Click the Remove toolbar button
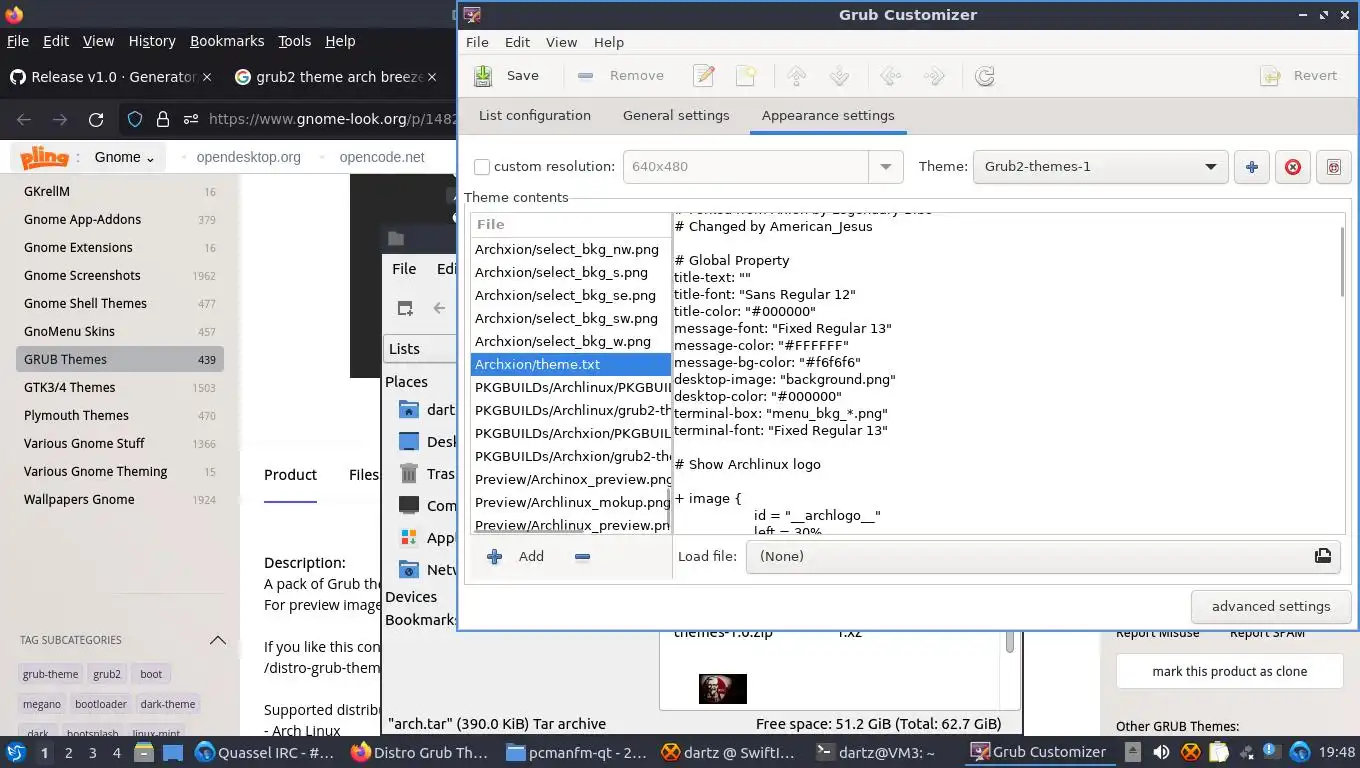 pos(621,76)
